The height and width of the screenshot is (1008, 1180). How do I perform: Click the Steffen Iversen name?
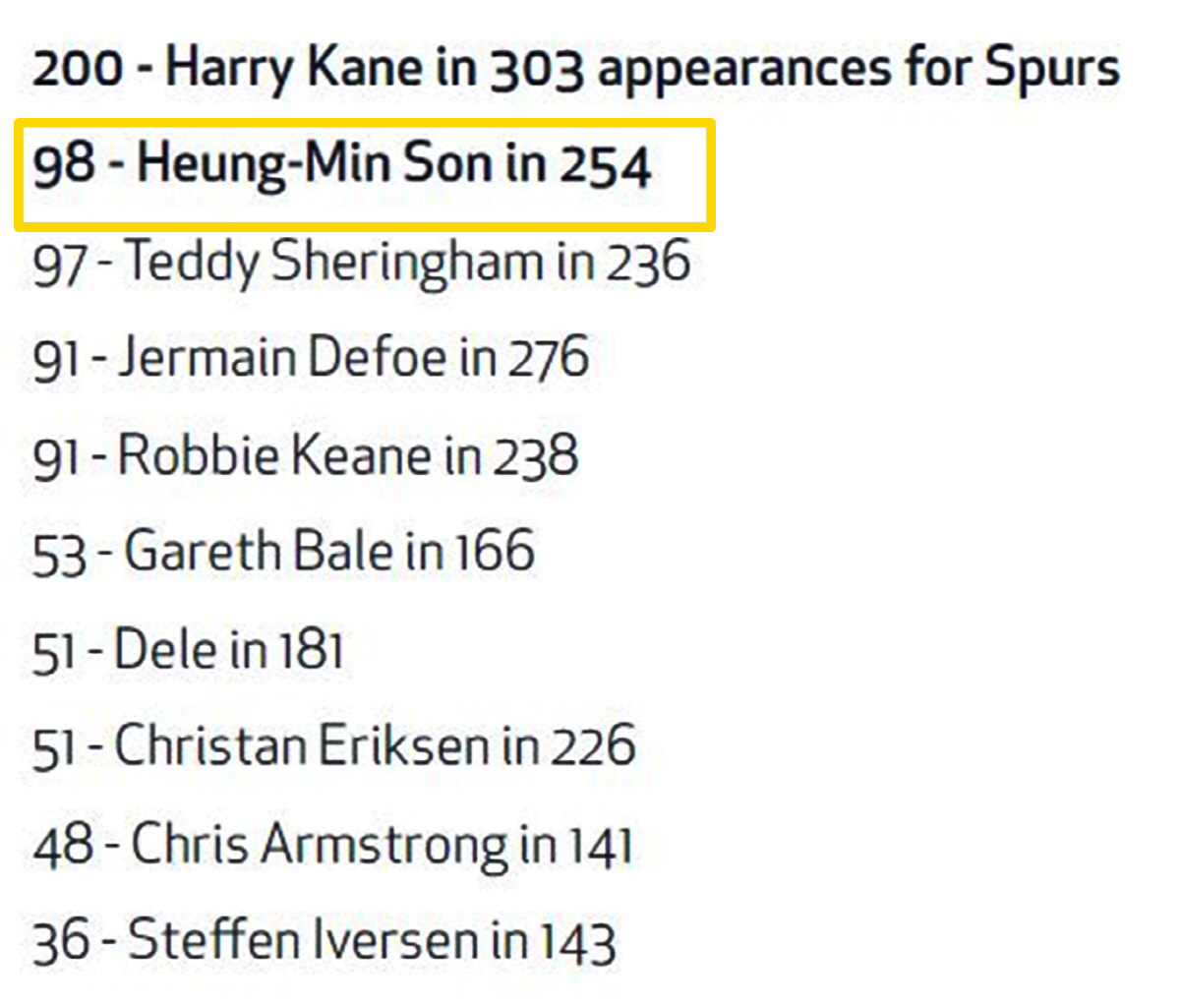coord(305,941)
